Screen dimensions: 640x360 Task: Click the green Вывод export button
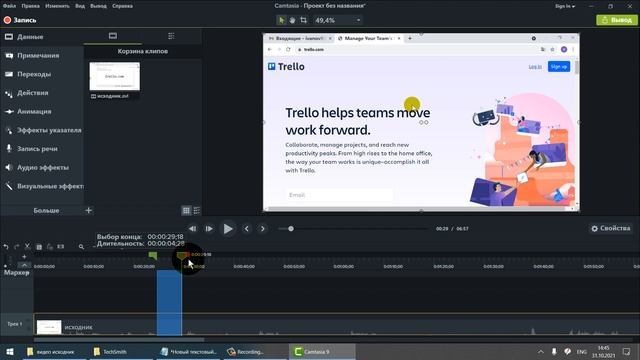tap(617, 20)
